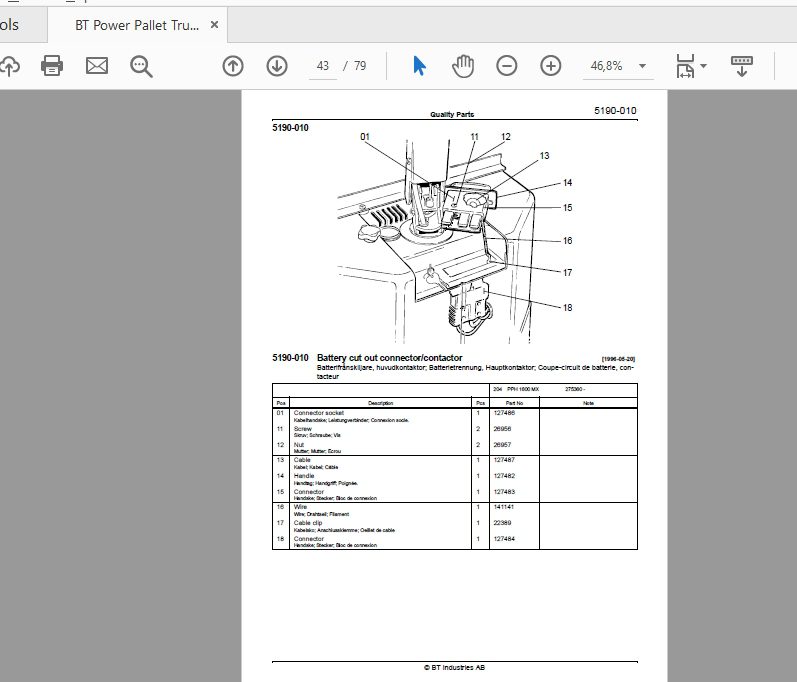Zoom out with minus button
Screen dimensions: 797x682
click(x=507, y=66)
